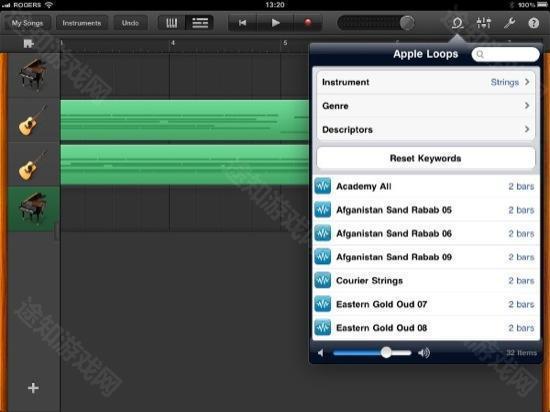The width and height of the screenshot is (550, 412).
Task: Open the mixer settings icon
Action: point(484,23)
